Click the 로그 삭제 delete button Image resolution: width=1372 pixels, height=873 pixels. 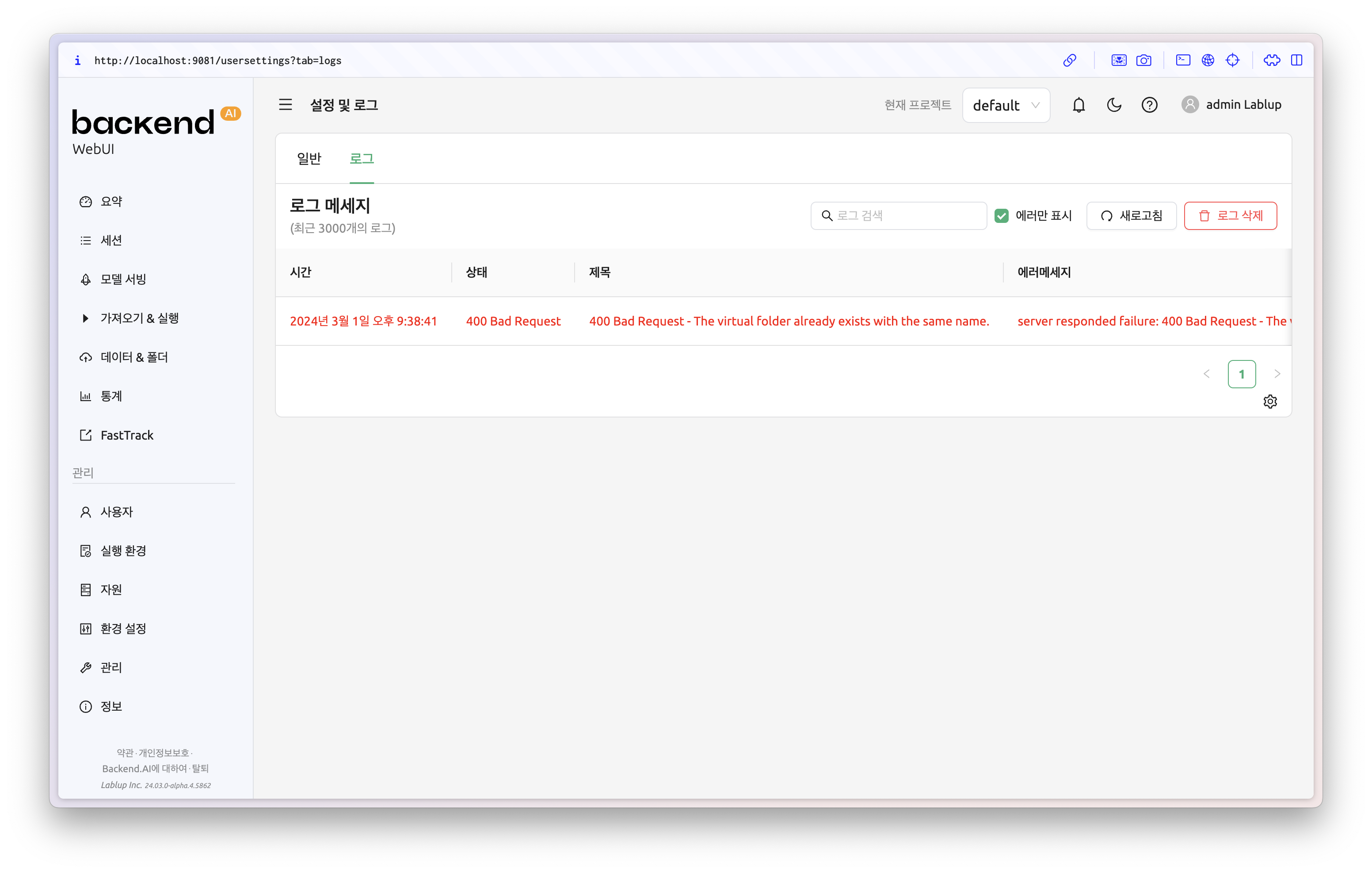pyautogui.click(x=1230, y=216)
